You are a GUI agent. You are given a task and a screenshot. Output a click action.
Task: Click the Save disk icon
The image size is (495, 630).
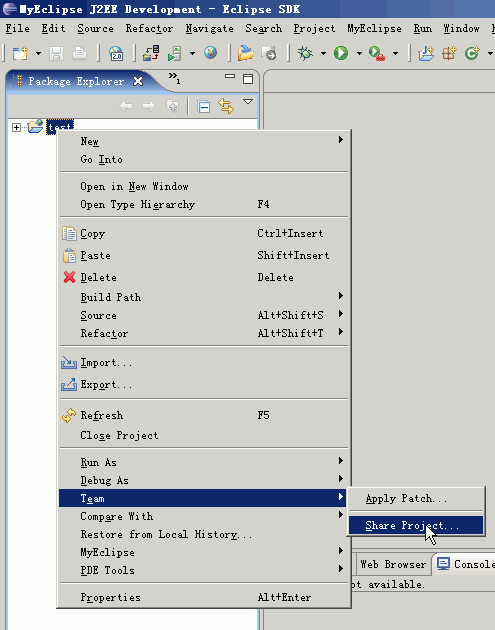coord(56,53)
